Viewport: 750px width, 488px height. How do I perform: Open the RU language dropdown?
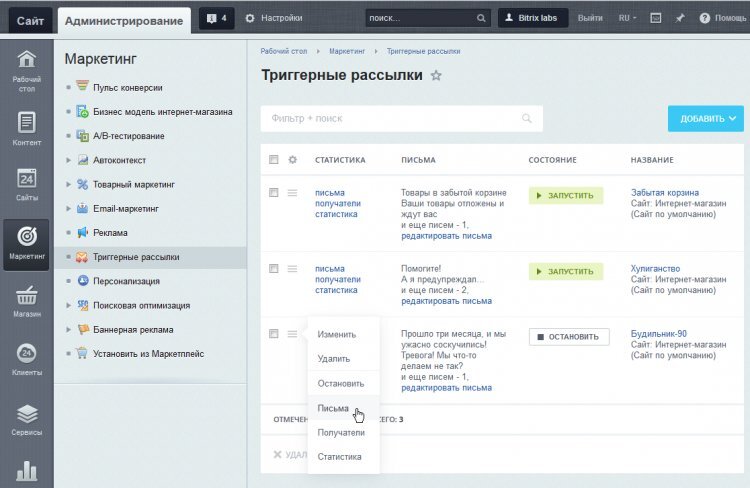click(x=627, y=18)
